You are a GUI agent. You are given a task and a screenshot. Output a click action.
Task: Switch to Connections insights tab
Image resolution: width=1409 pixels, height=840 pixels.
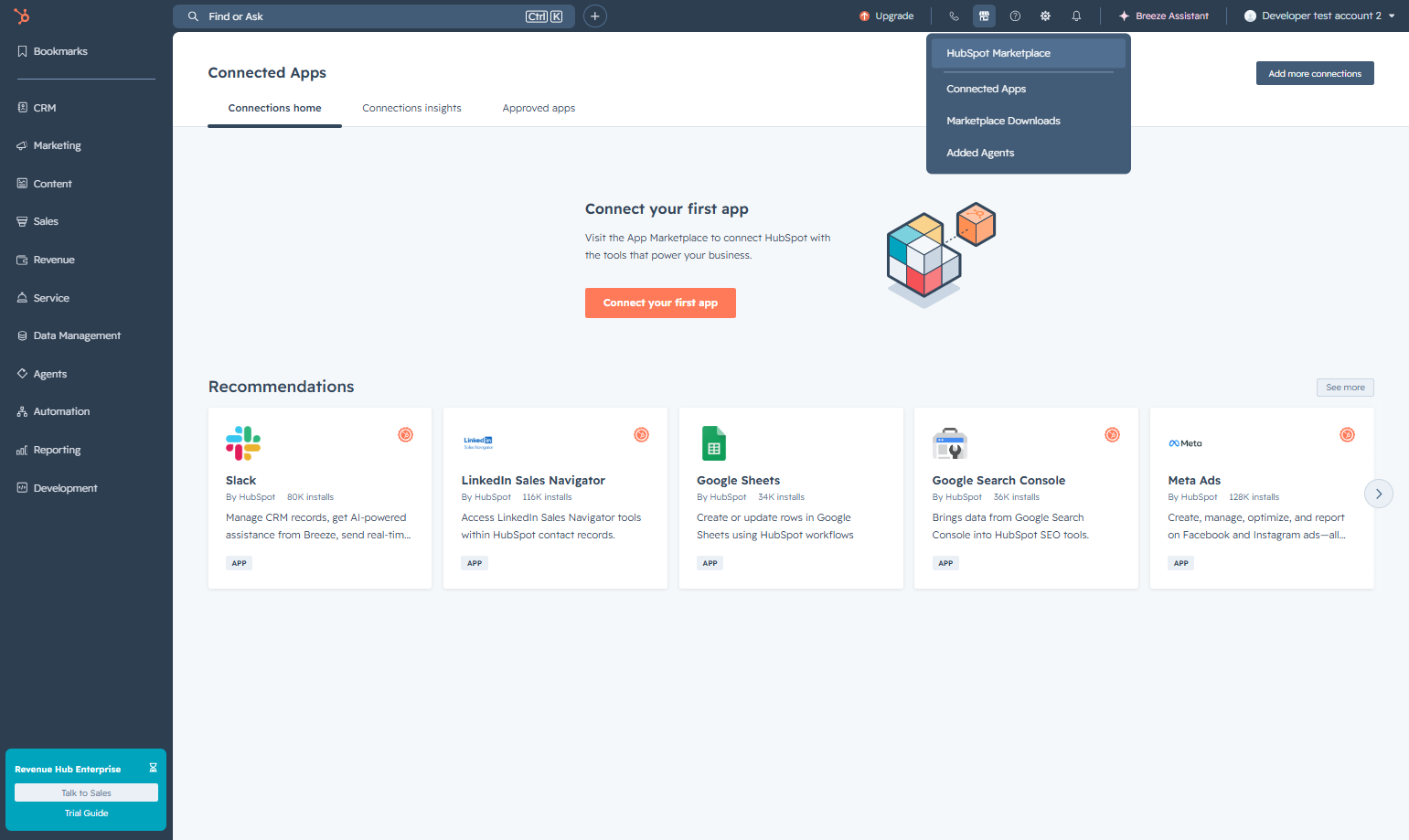click(411, 108)
